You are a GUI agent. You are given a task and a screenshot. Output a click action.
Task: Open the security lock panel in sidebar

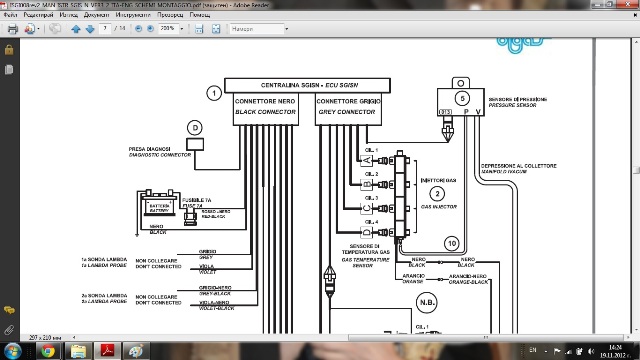pos(9,50)
